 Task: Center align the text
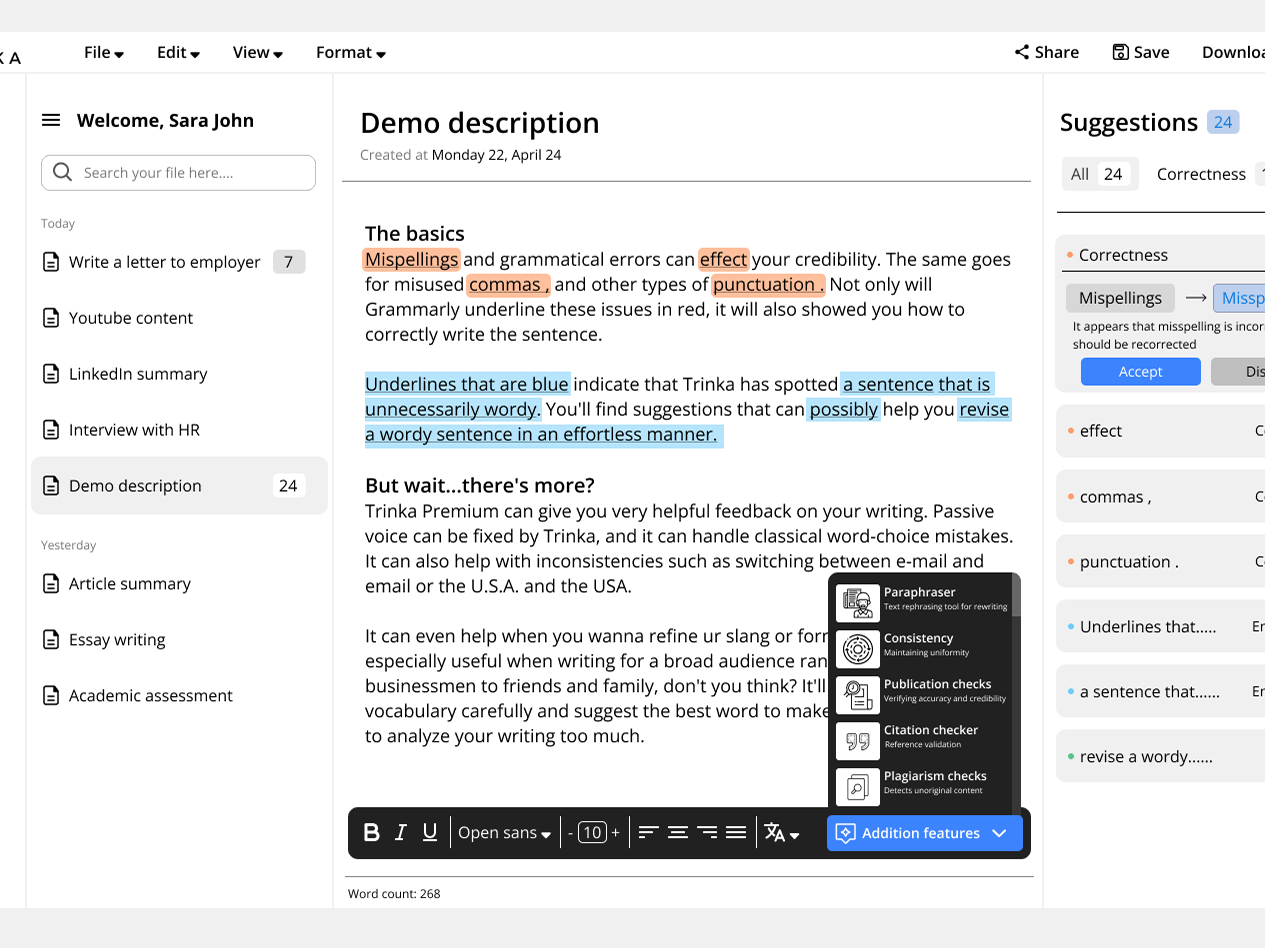click(x=678, y=833)
